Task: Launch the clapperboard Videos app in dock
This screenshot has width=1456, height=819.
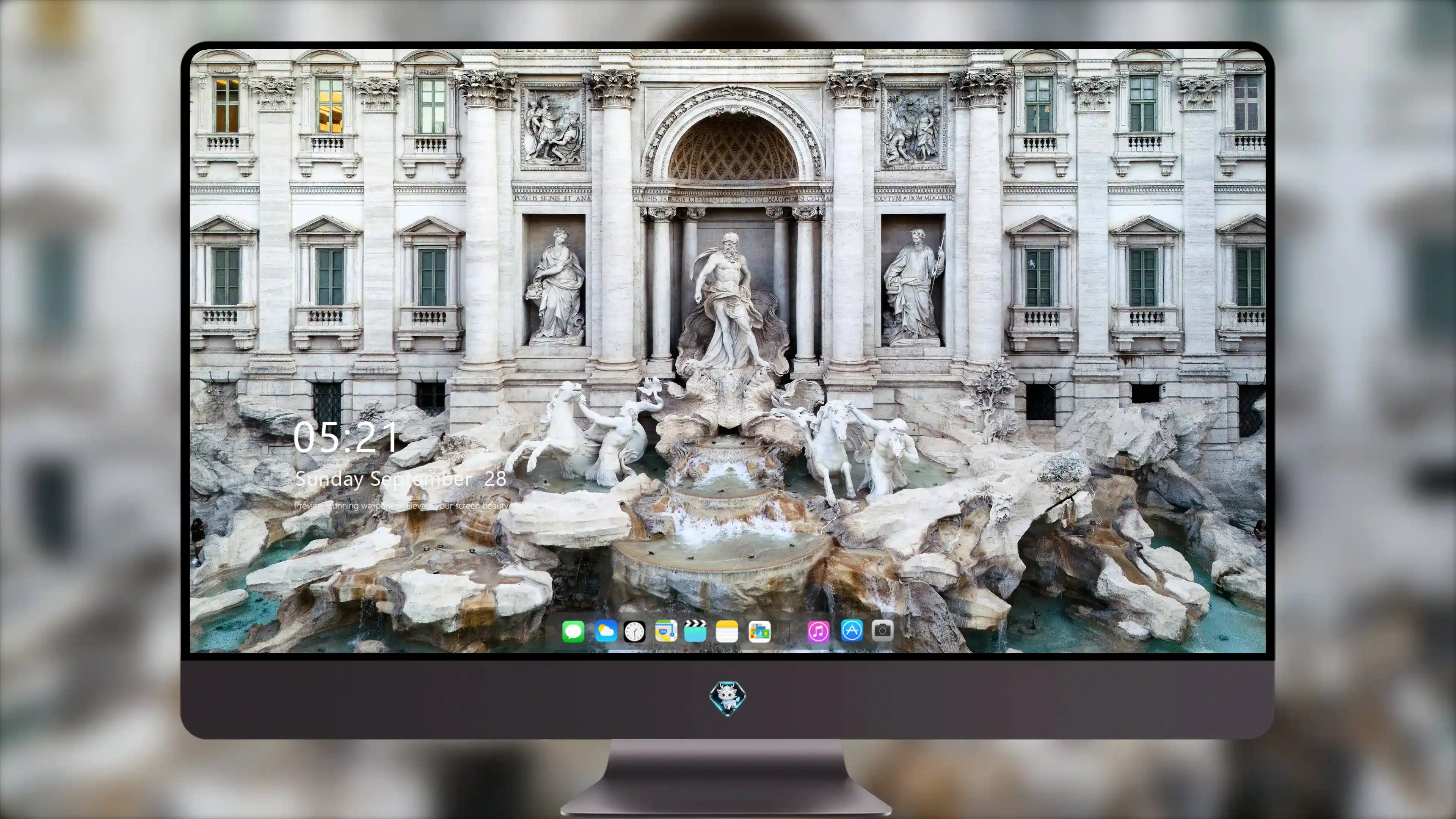Action: pos(695,631)
